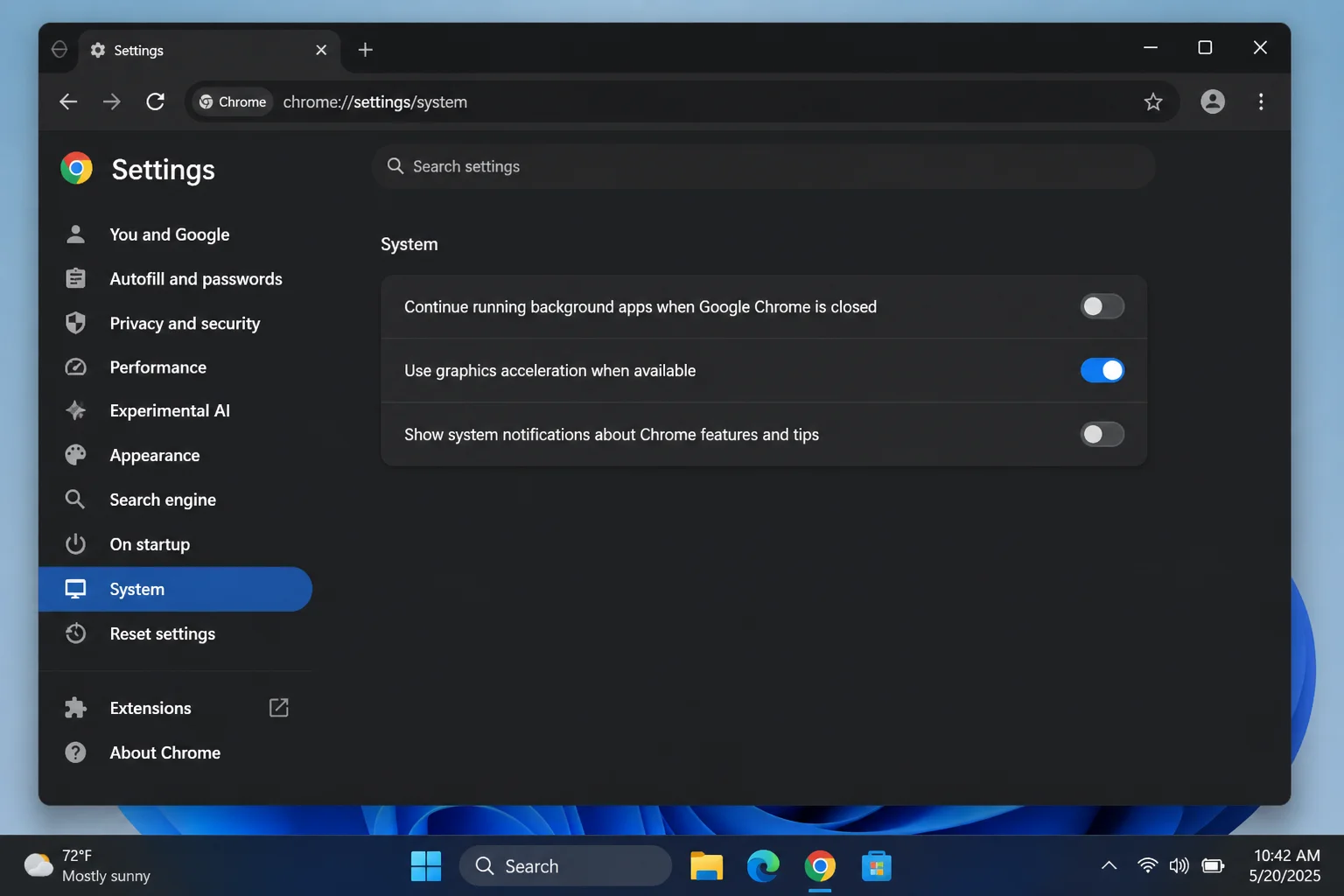The width and height of the screenshot is (1344, 896).
Task: Click the address bar URL text
Action: [375, 101]
